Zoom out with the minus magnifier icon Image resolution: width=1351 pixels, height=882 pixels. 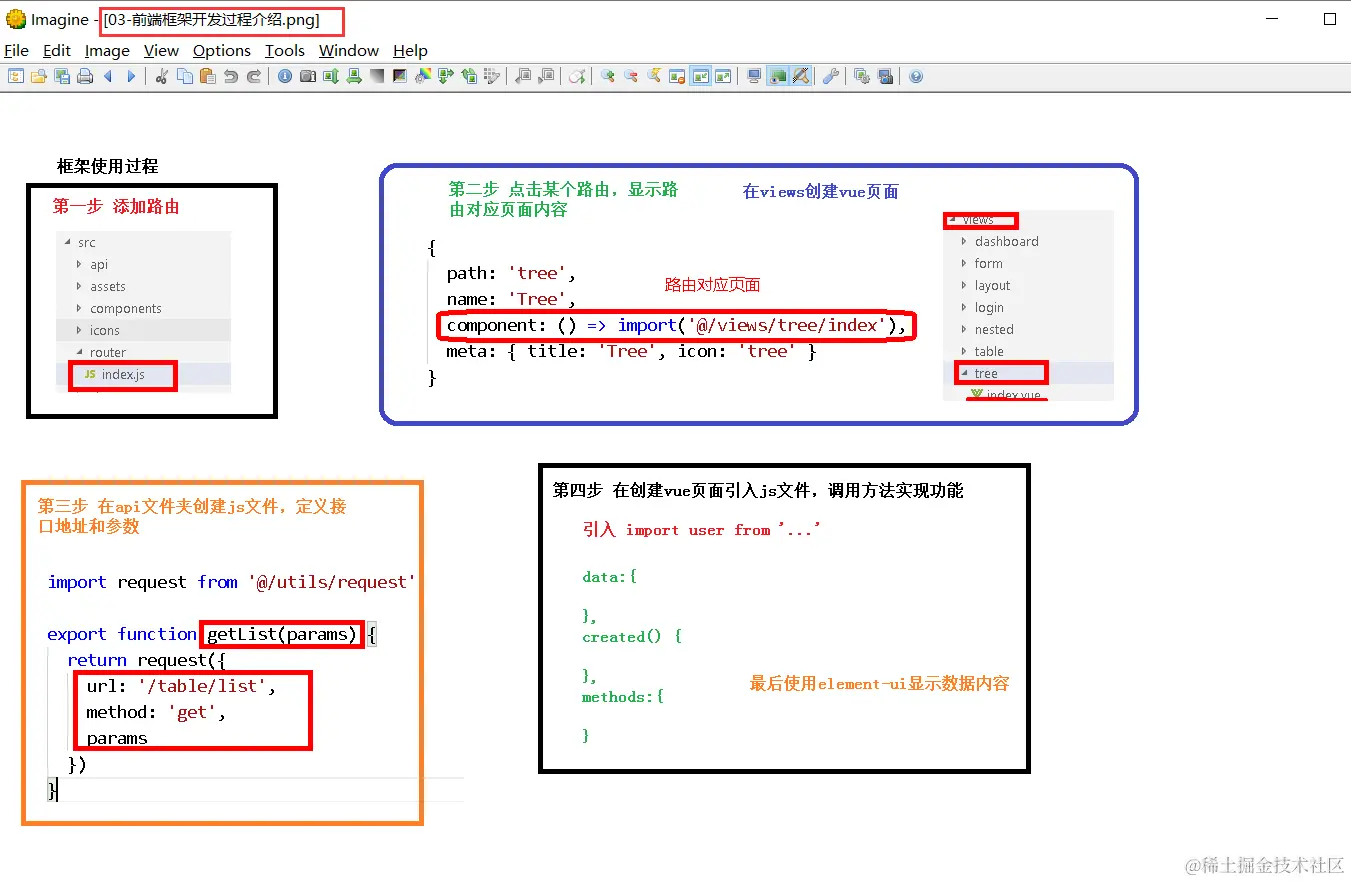[631, 76]
